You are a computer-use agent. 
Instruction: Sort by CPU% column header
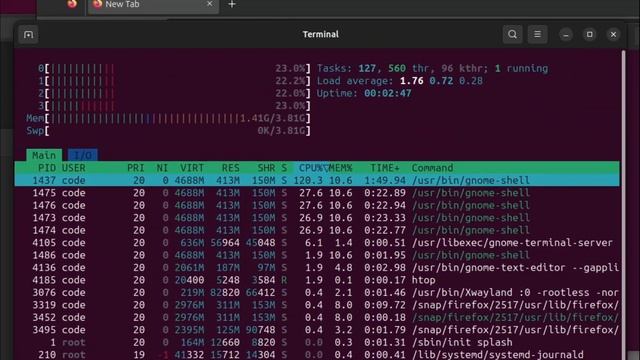click(x=311, y=168)
